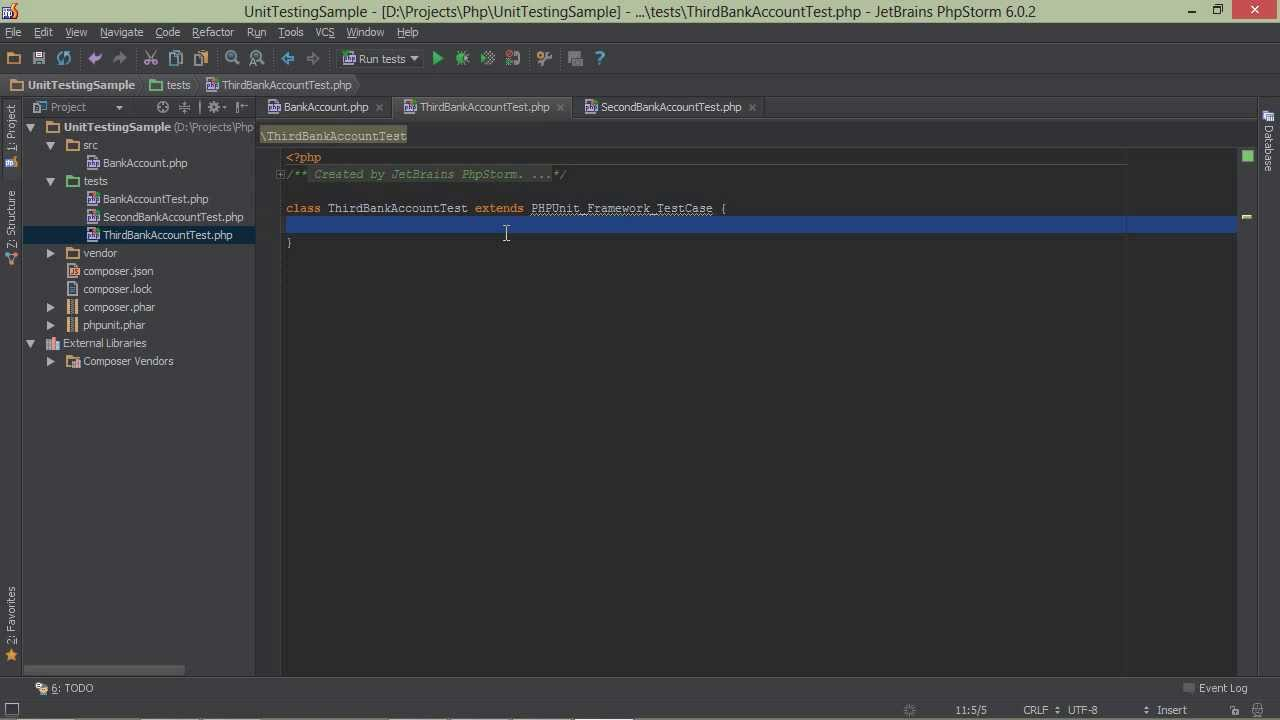Start Debug with the bug icon
This screenshot has height=720, width=1280.
(x=462, y=59)
